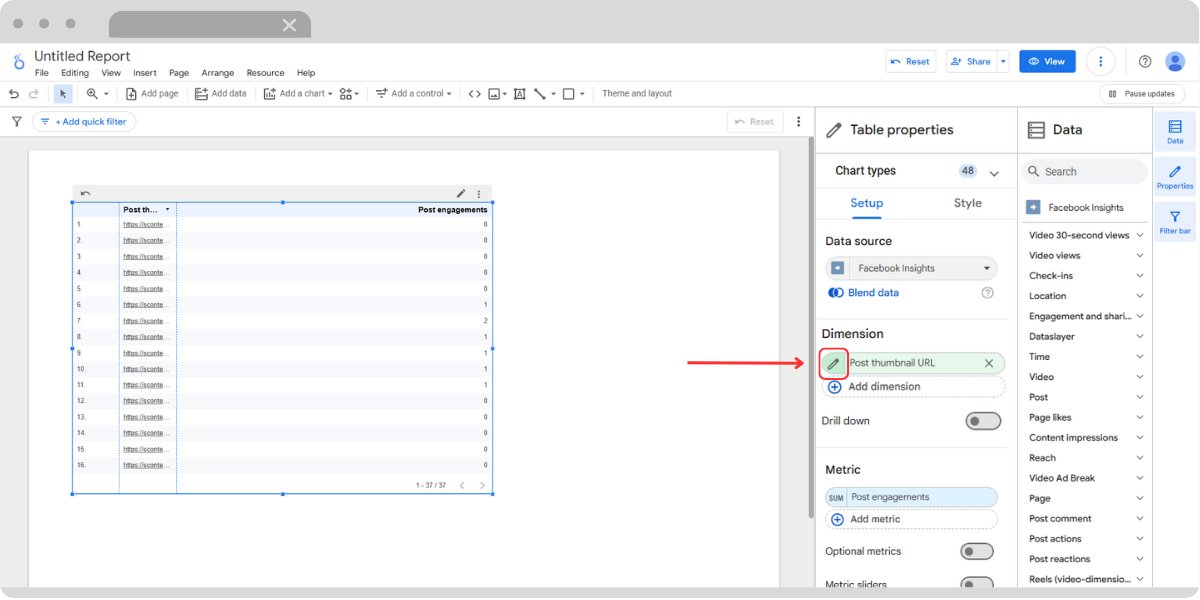Click the three-dot more options by View

1100,62
